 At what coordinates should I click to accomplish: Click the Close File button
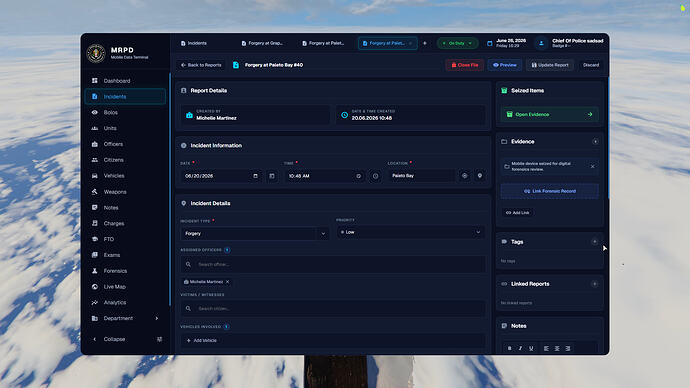pos(465,65)
